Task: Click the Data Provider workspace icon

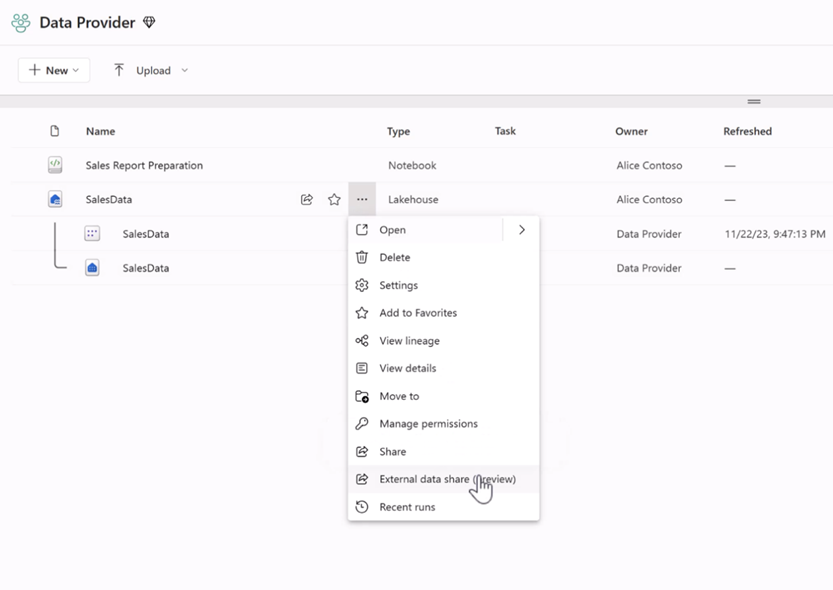Action: (21, 23)
